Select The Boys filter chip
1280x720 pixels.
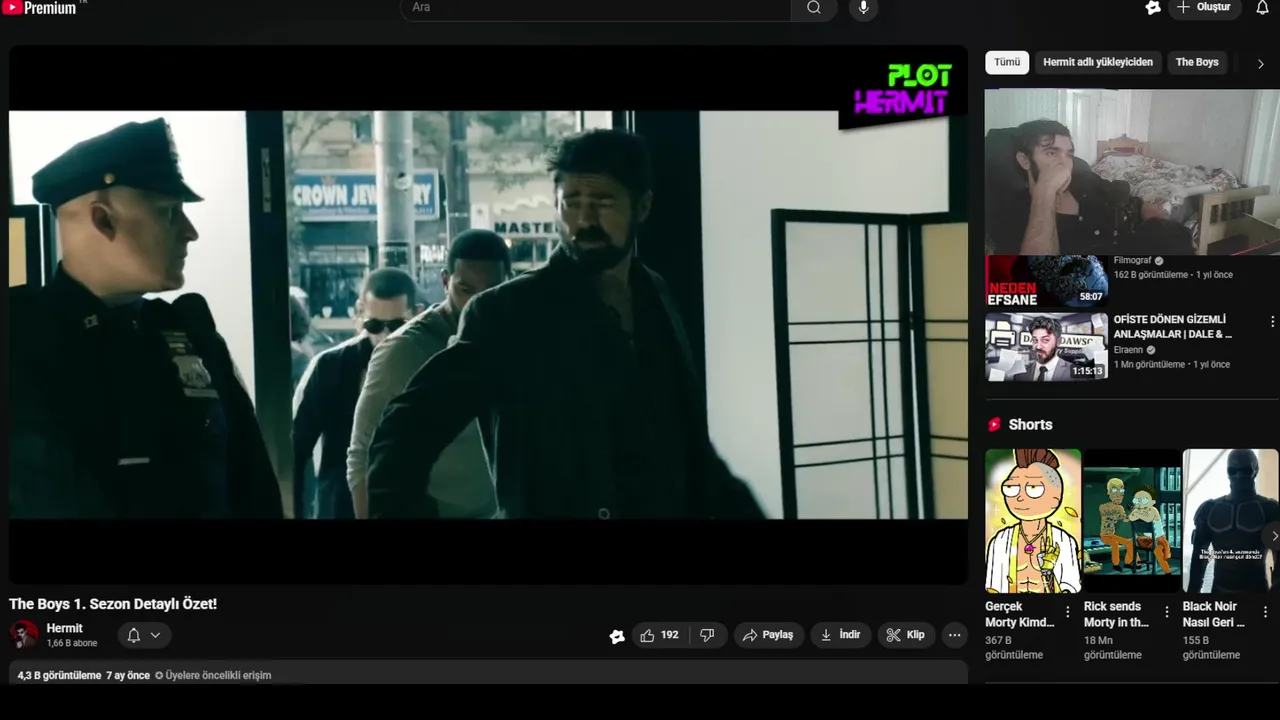(x=1197, y=62)
